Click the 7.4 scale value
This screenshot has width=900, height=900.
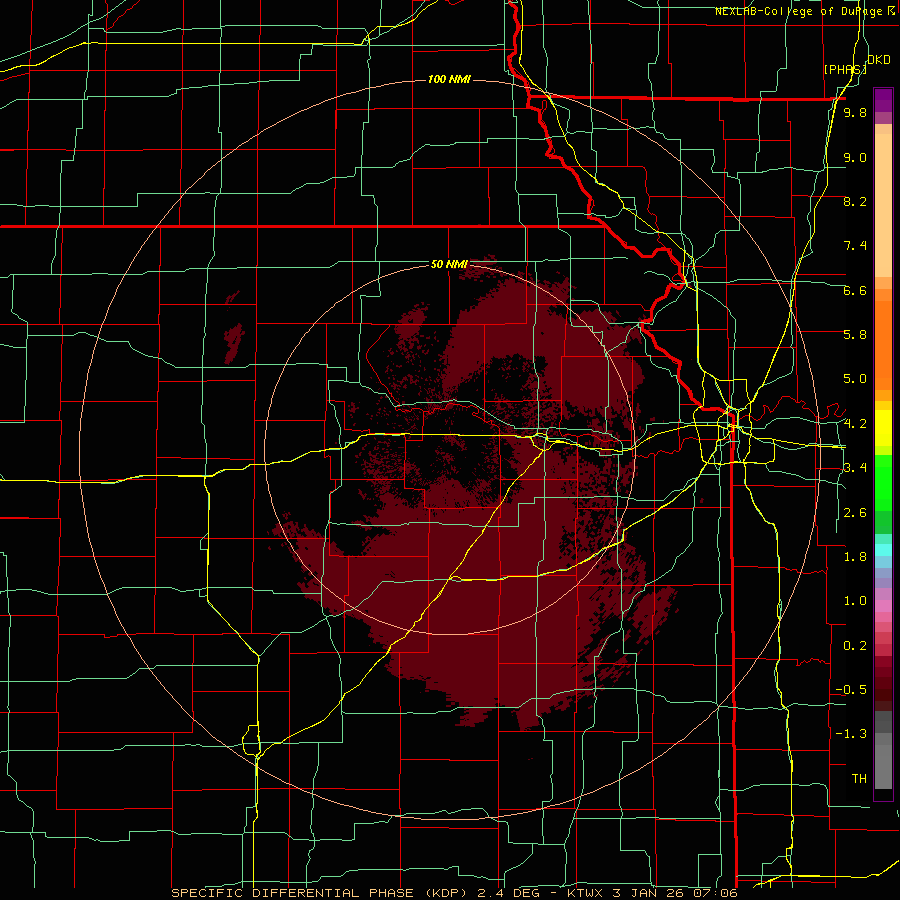click(x=855, y=246)
